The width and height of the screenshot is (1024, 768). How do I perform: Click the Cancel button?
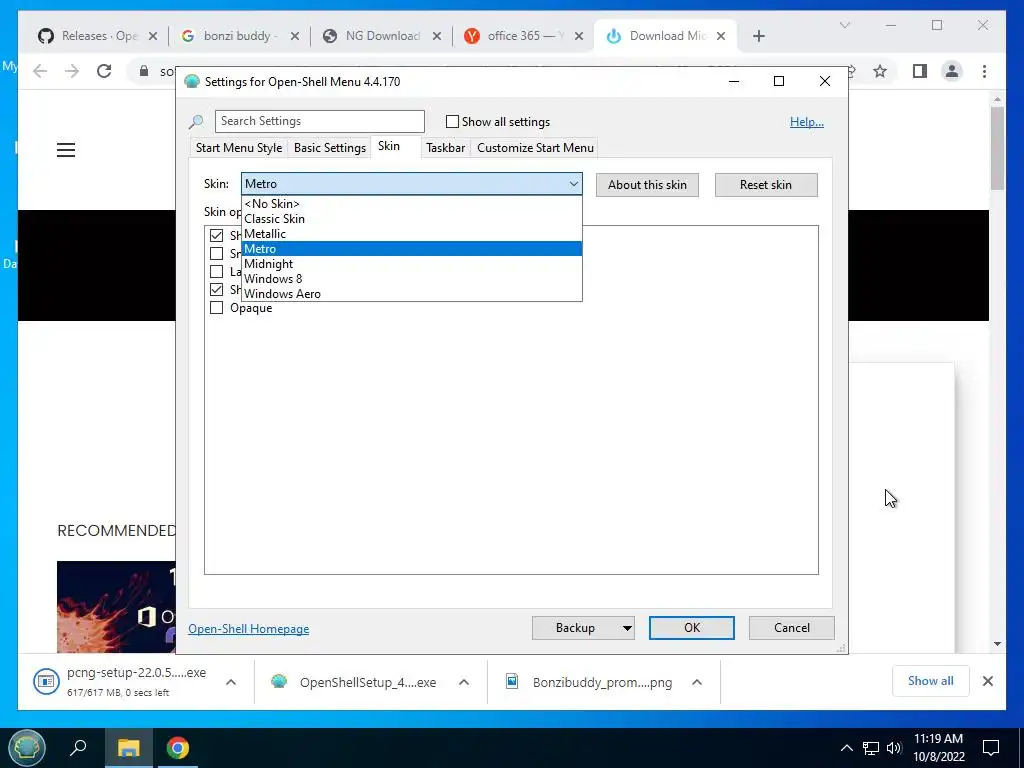(x=792, y=628)
